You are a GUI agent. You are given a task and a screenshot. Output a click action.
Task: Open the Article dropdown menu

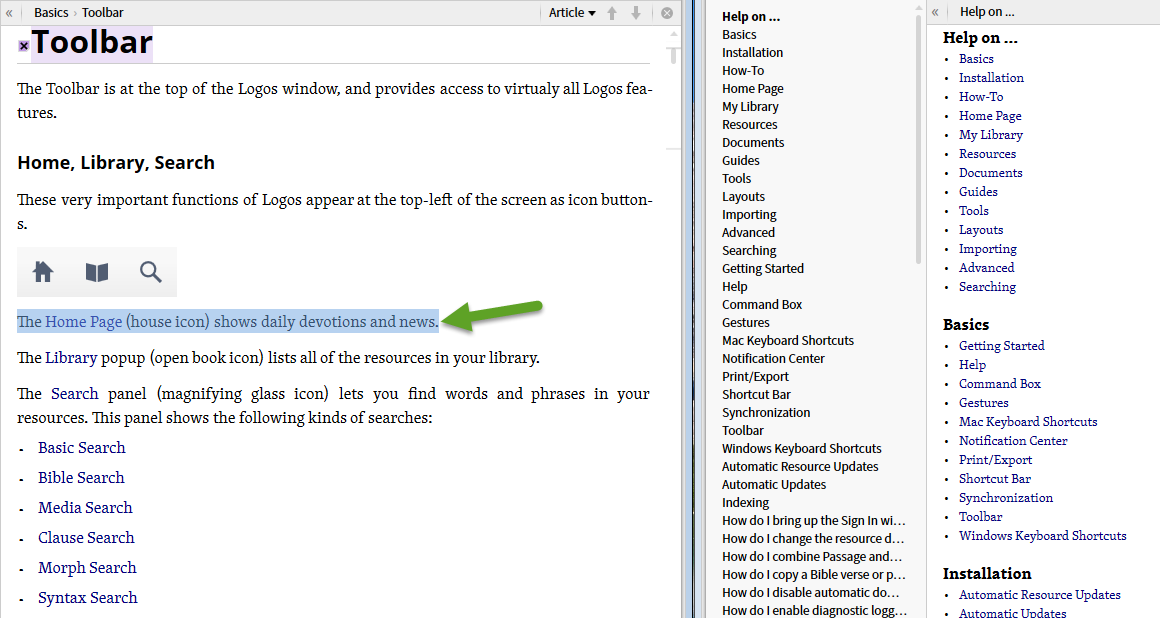point(572,13)
